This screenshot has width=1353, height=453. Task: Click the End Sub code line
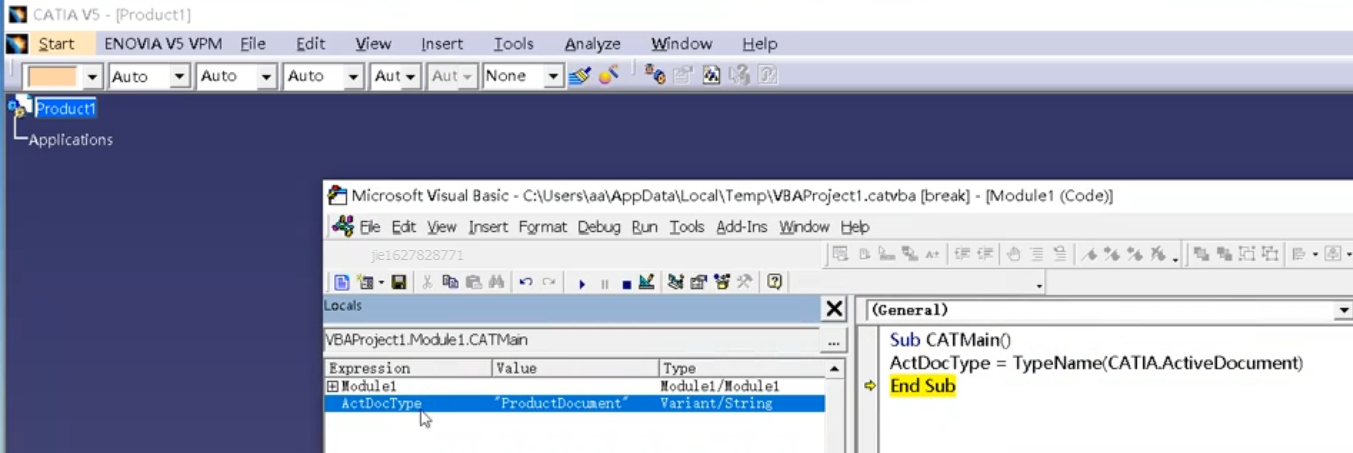pos(923,386)
